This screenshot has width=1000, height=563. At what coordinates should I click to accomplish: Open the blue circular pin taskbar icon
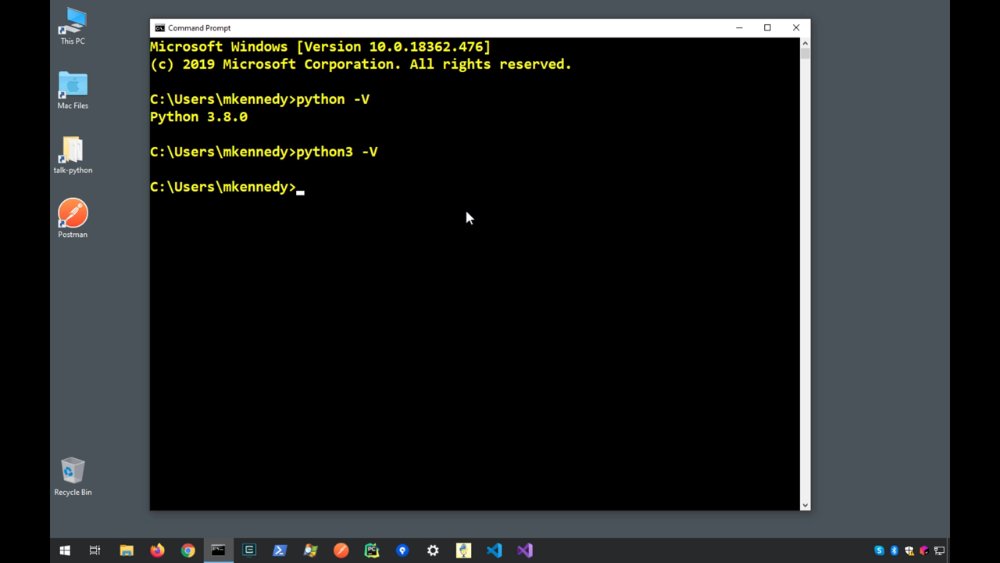pyautogui.click(x=402, y=550)
